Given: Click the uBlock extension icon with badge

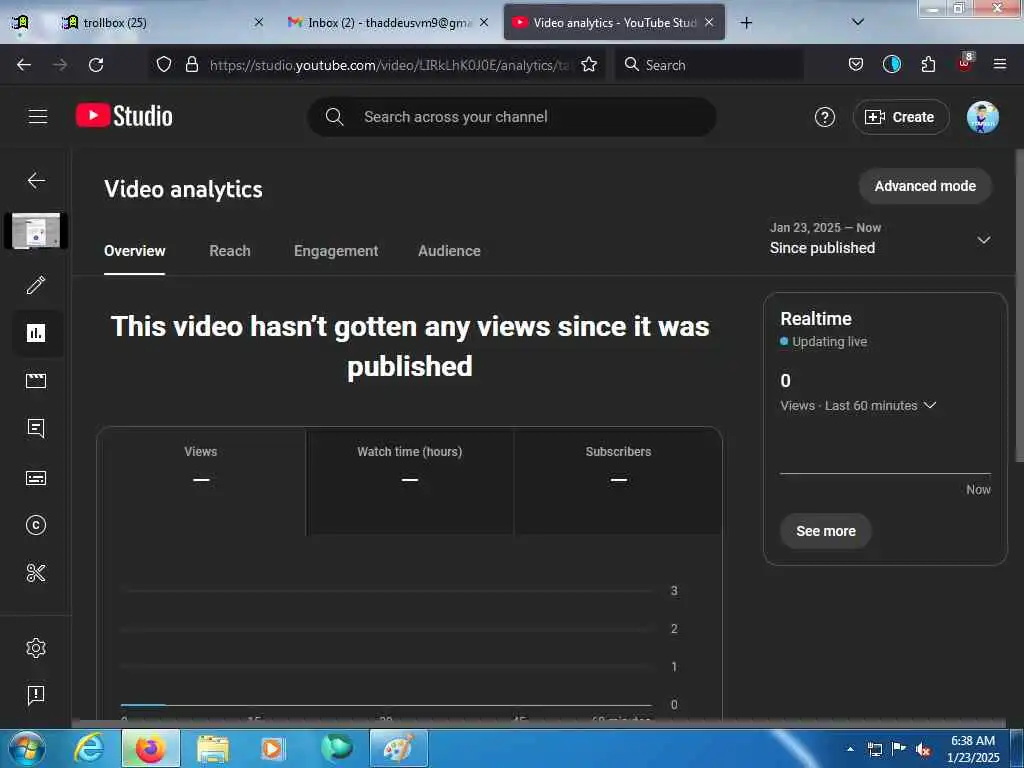Looking at the screenshot, I should [x=965, y=63].
